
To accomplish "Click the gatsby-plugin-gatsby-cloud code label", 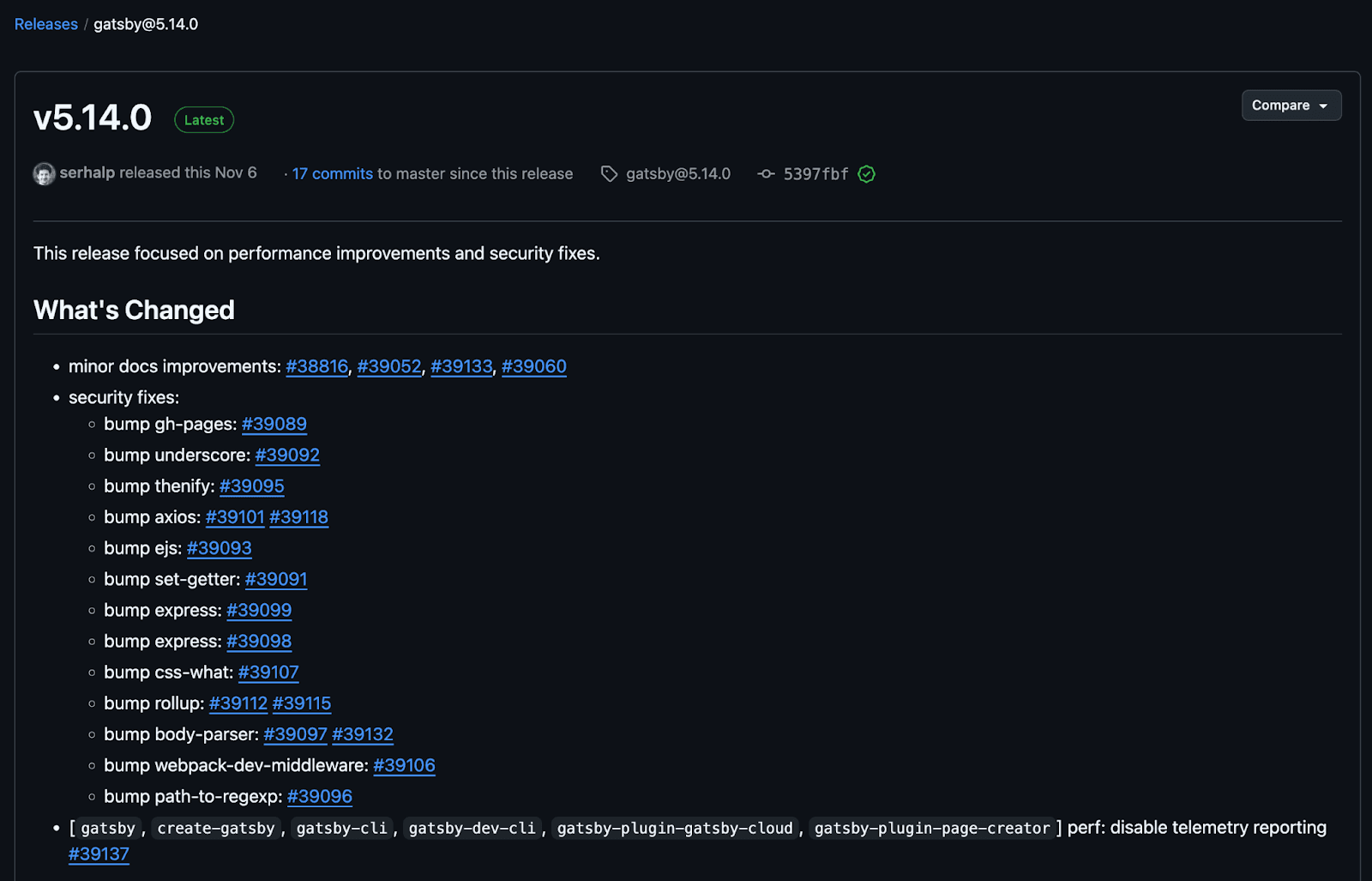I will (675, 828).
